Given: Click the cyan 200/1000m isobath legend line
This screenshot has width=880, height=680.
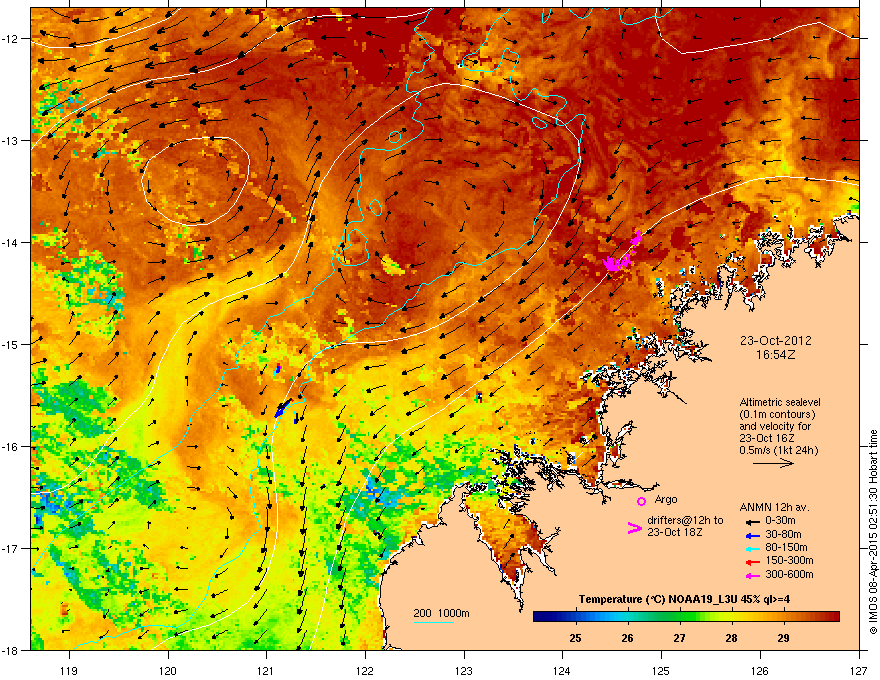Looking at the screenshot, I should [433, 622].
